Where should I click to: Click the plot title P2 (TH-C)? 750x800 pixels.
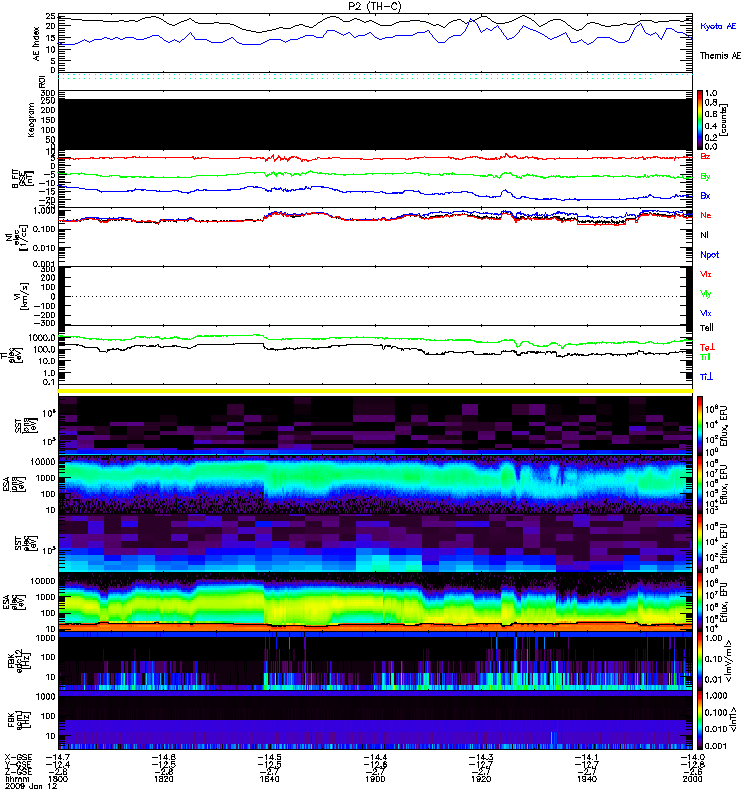click(x=374, y=6)
